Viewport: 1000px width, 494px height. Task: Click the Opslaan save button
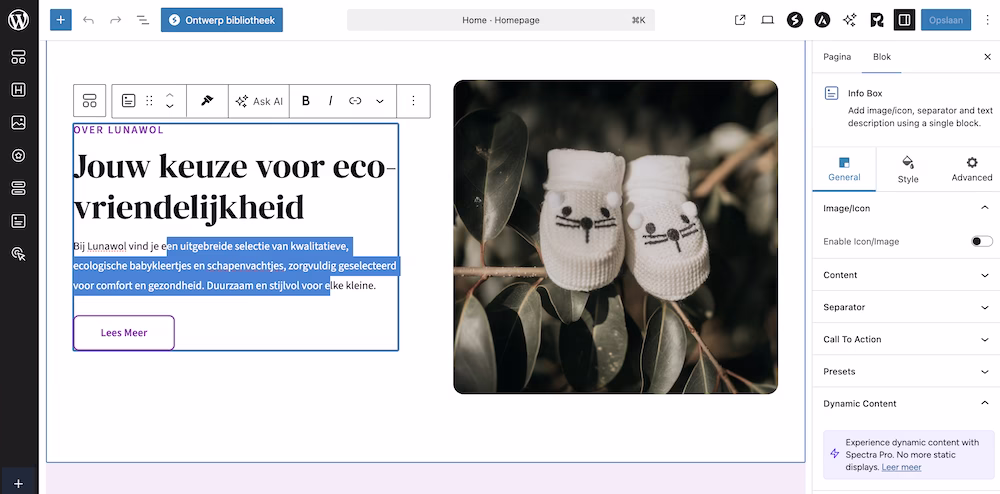tap(946, 20)
